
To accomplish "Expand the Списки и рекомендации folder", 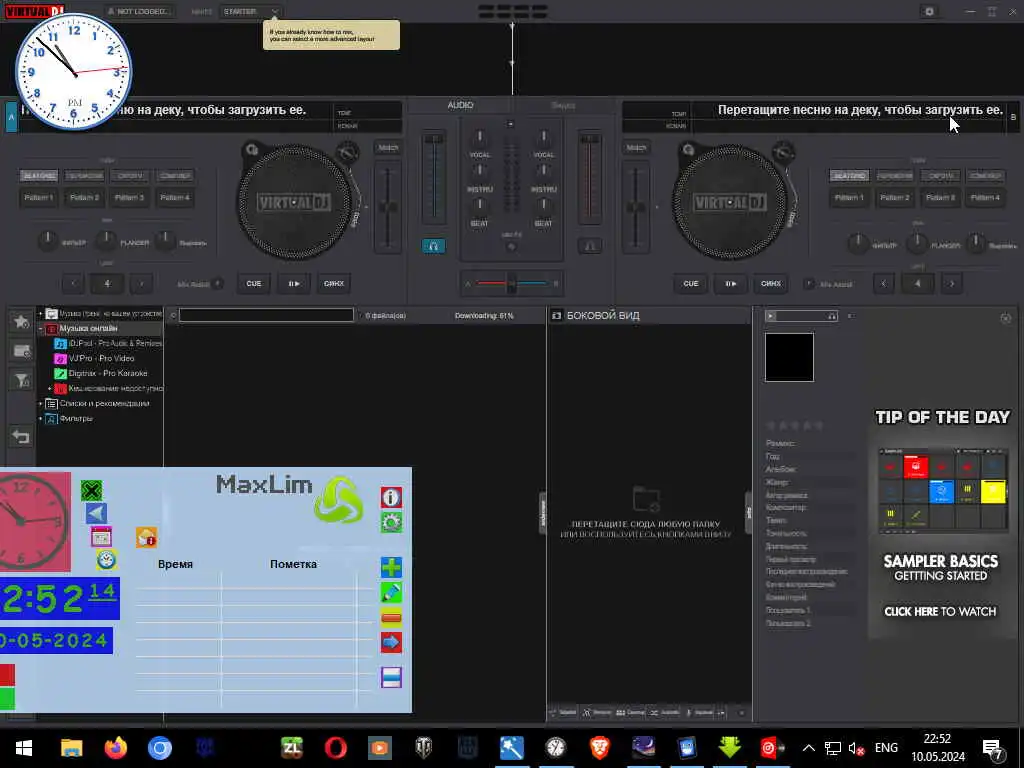I will (x=41, y=404).
